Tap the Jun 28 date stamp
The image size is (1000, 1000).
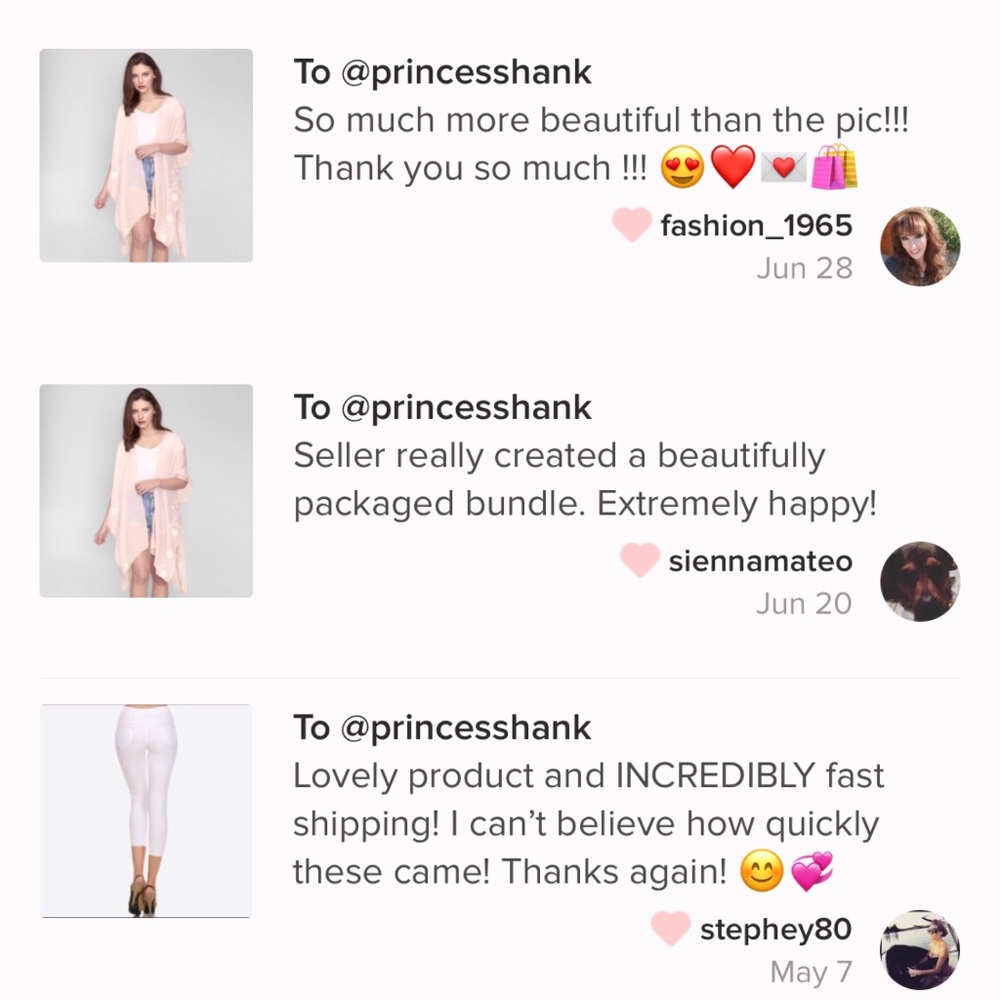click(805, 268)
